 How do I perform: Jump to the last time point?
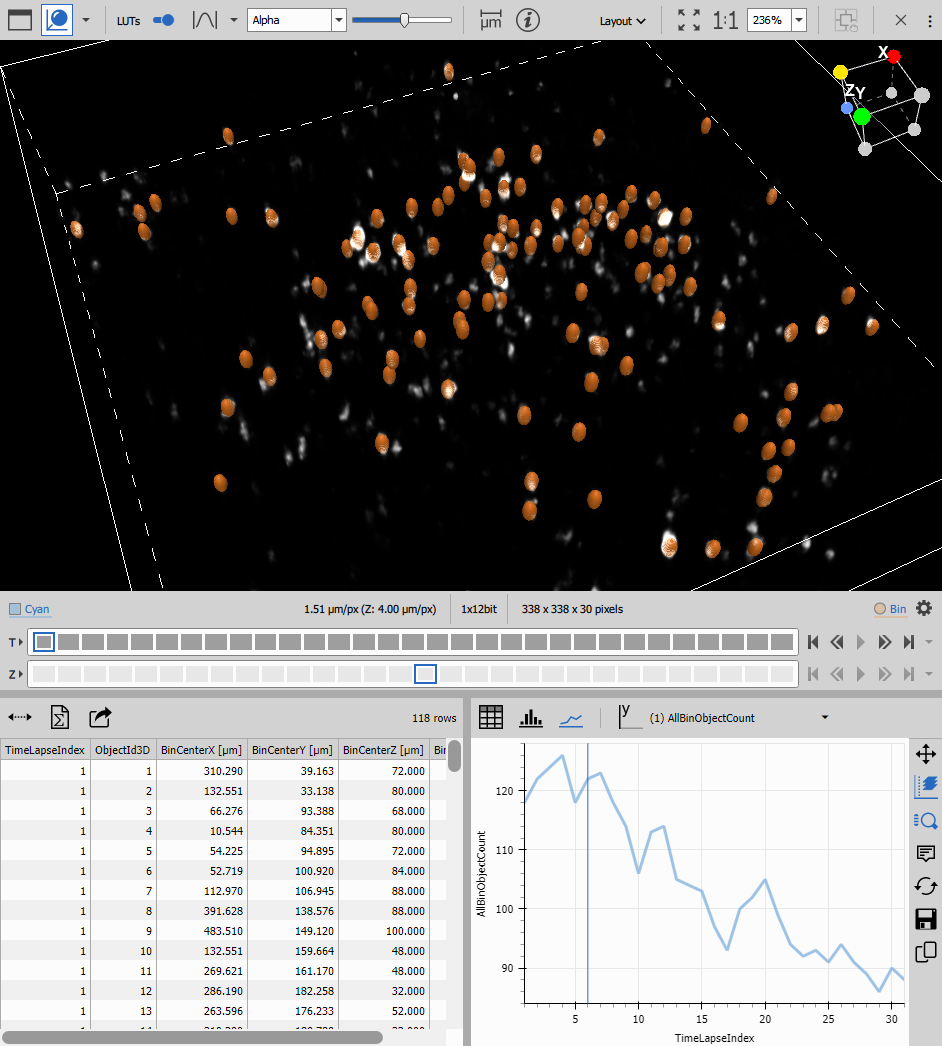[909, 642]
